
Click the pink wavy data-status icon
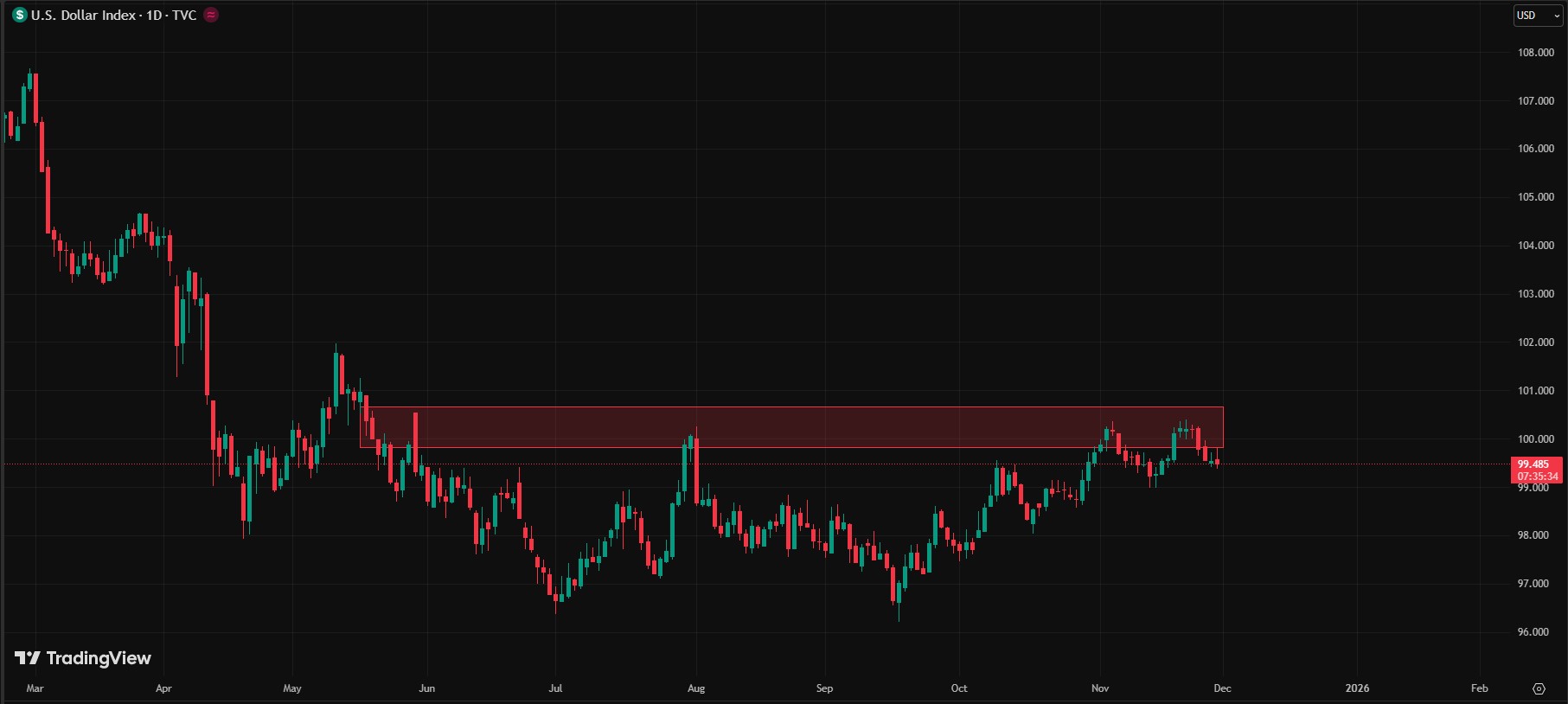(x=211, y=15)
